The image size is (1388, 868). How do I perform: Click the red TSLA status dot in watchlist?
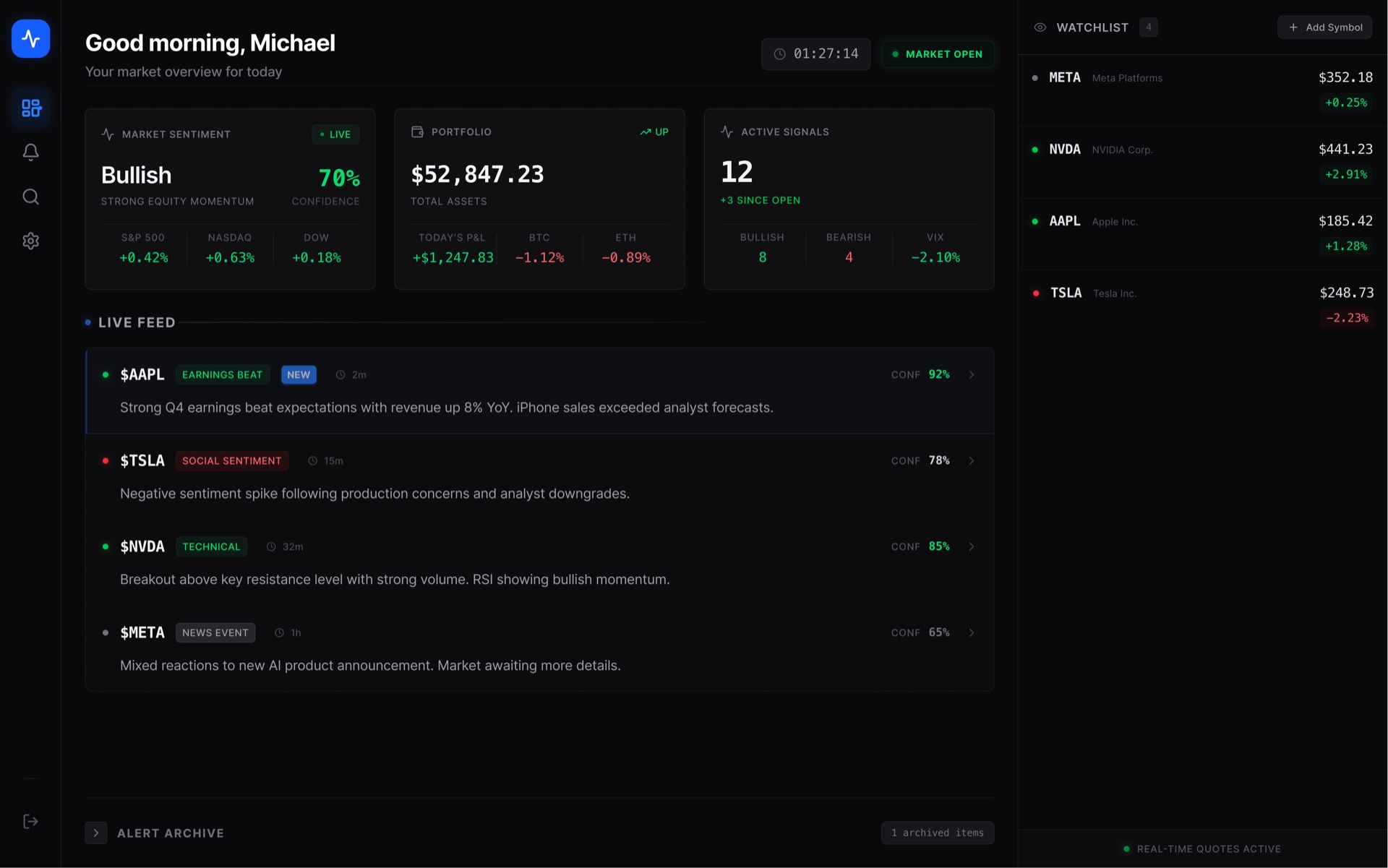pyautogui.click(x=1036, y=293)
